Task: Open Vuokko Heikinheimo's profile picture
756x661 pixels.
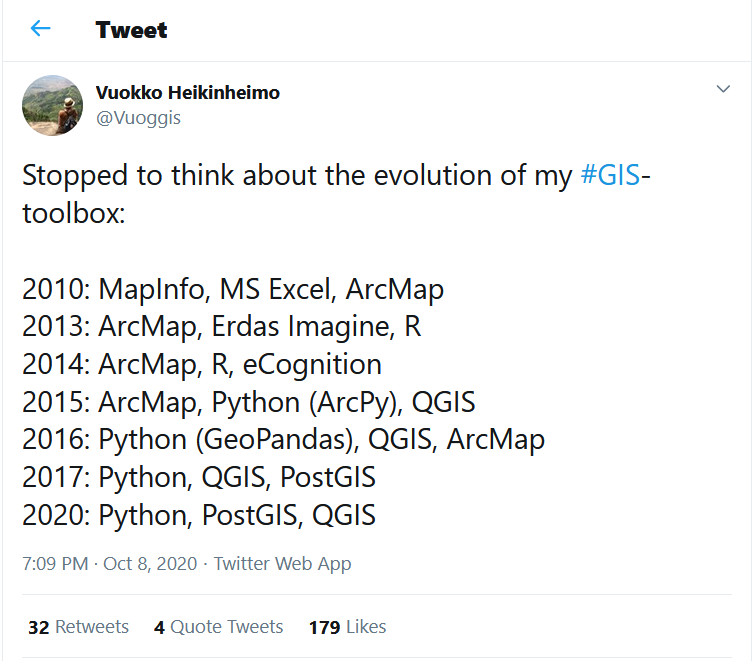Action: [53, 105]
